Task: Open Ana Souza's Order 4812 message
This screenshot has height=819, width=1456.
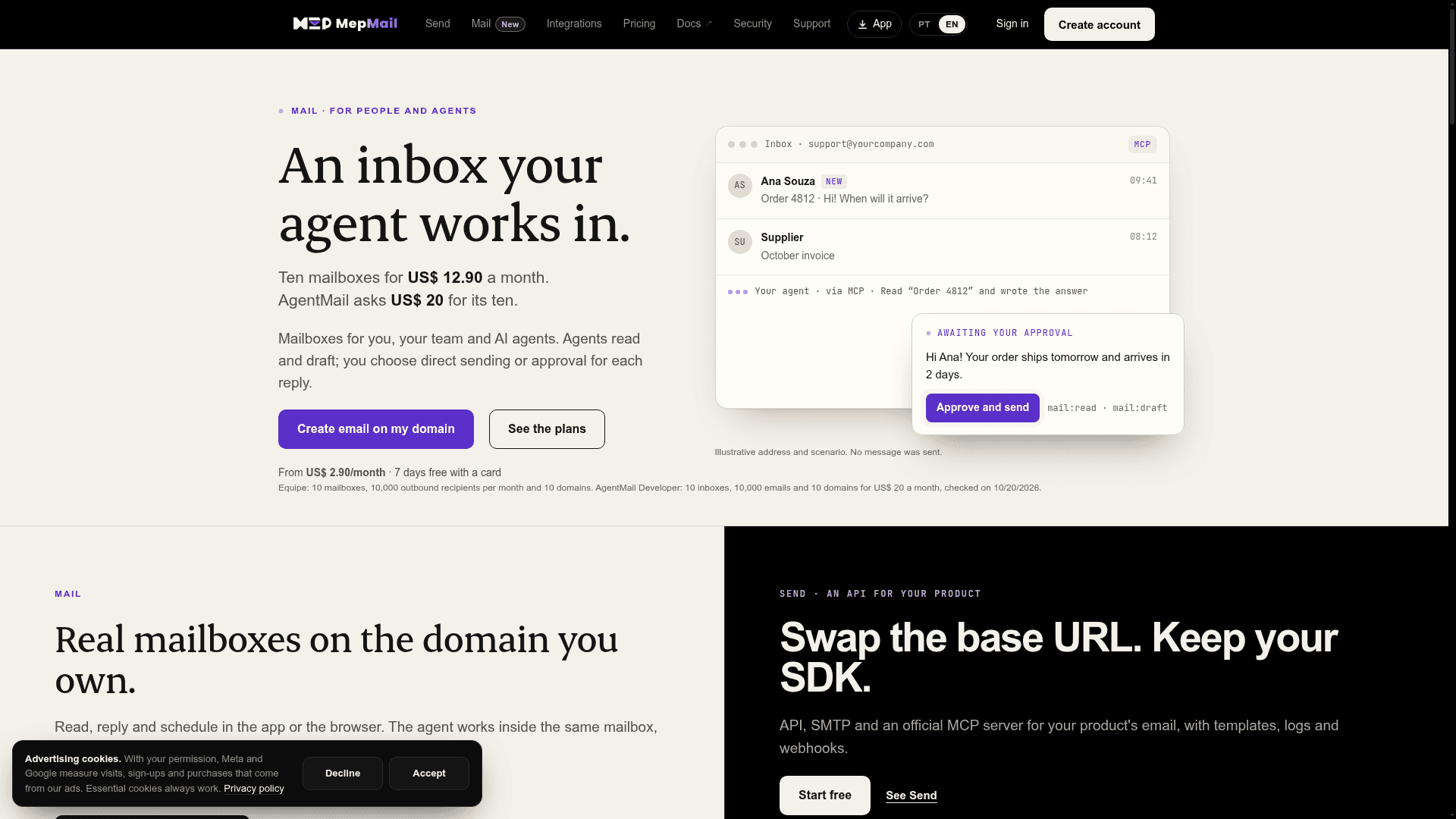Action: pyautogui.click(x=942, y=190)
